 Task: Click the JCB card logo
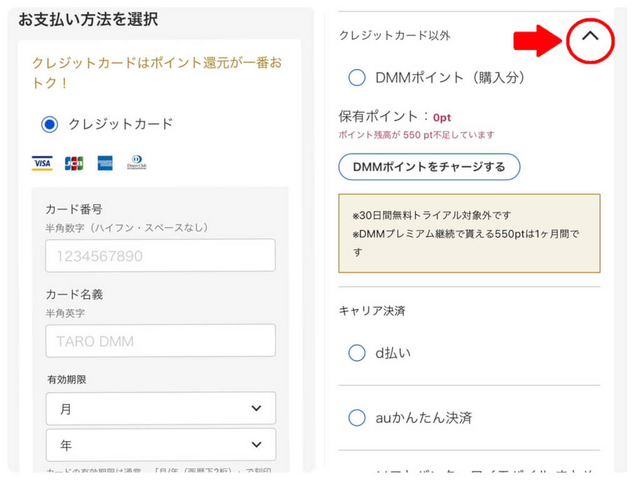coord(73,163)
